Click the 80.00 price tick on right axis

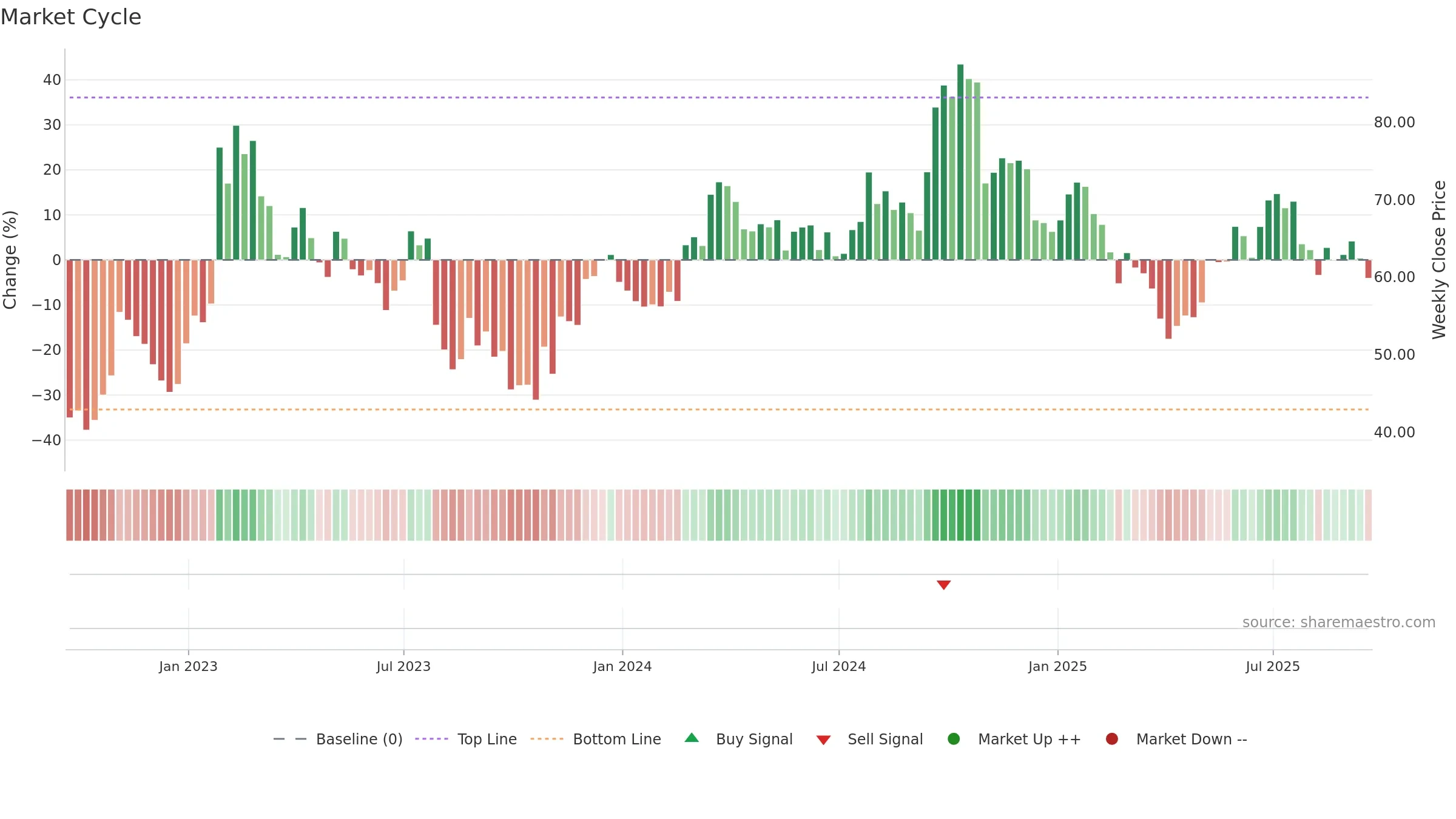click(x=1394, y=123)
